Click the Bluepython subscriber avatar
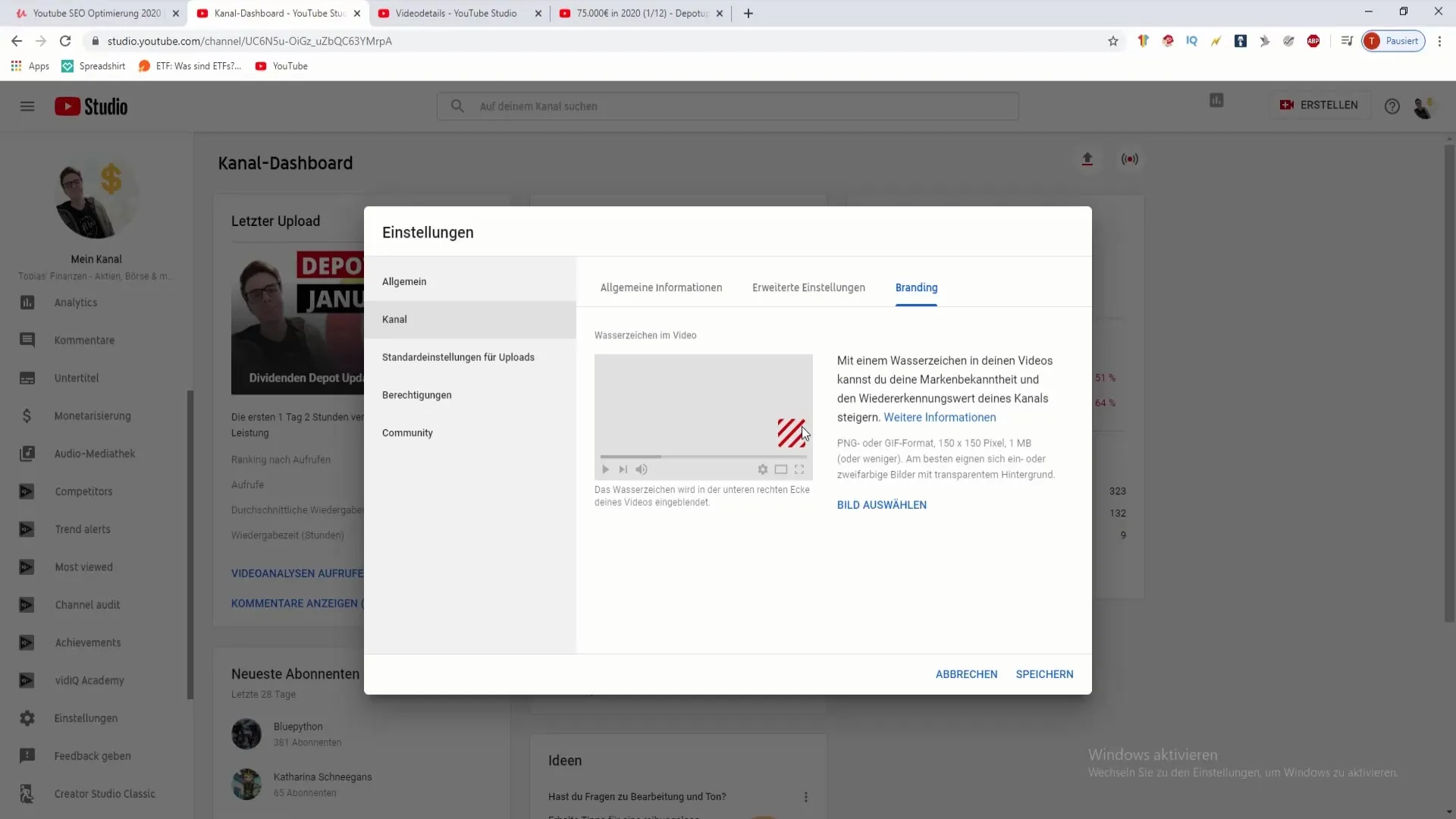Screen dimensions: 1456x819 point(246,734)
